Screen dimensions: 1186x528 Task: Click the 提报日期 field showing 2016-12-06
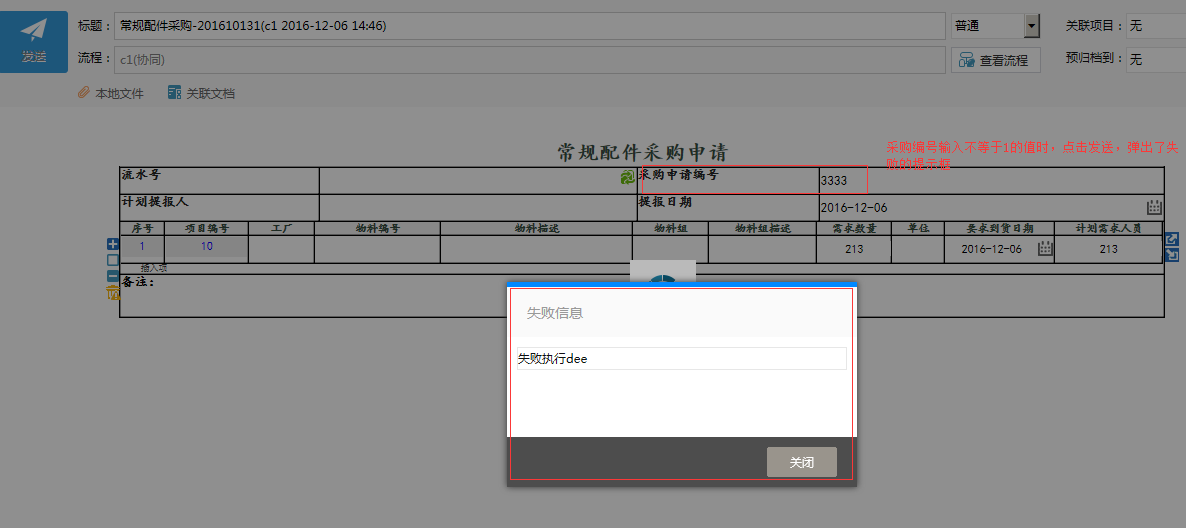click(982, 207)
